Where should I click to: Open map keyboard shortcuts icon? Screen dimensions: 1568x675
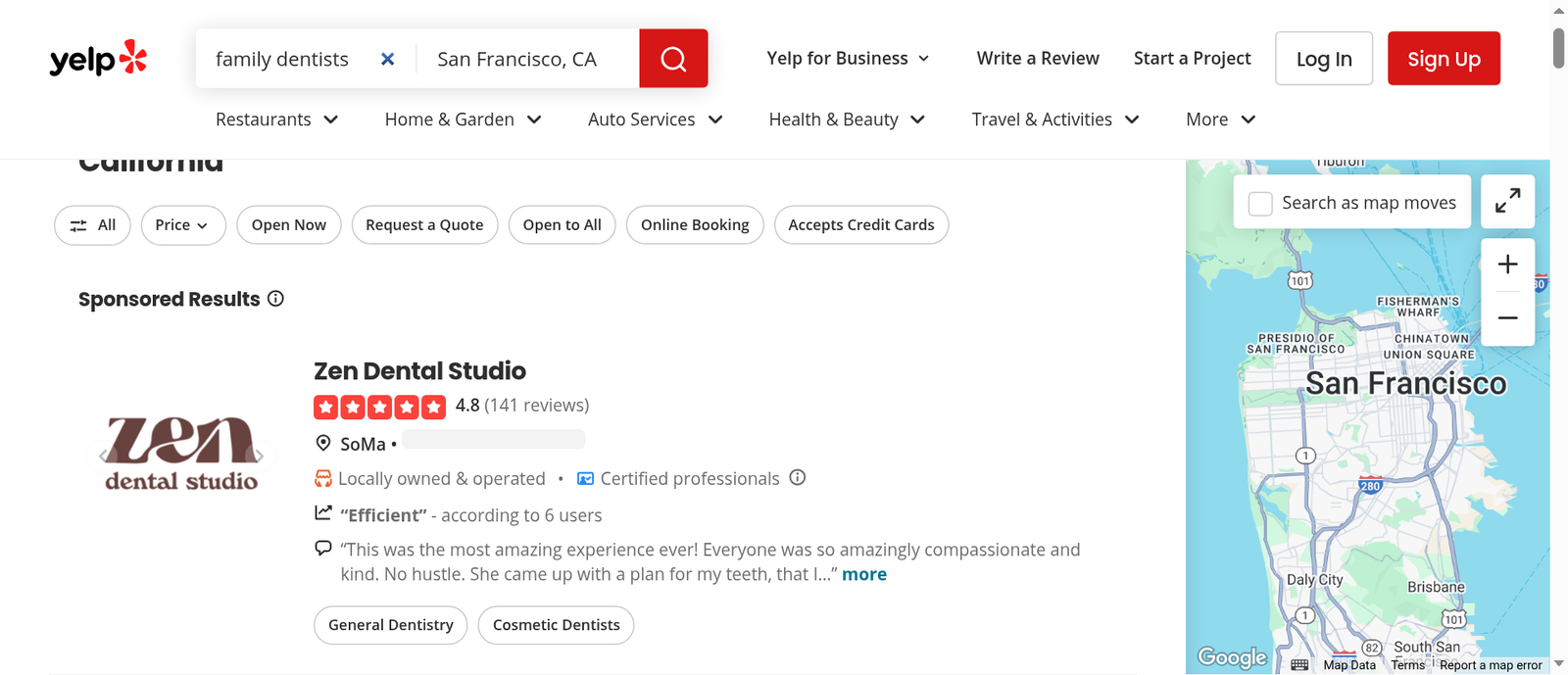(1299, 665)
